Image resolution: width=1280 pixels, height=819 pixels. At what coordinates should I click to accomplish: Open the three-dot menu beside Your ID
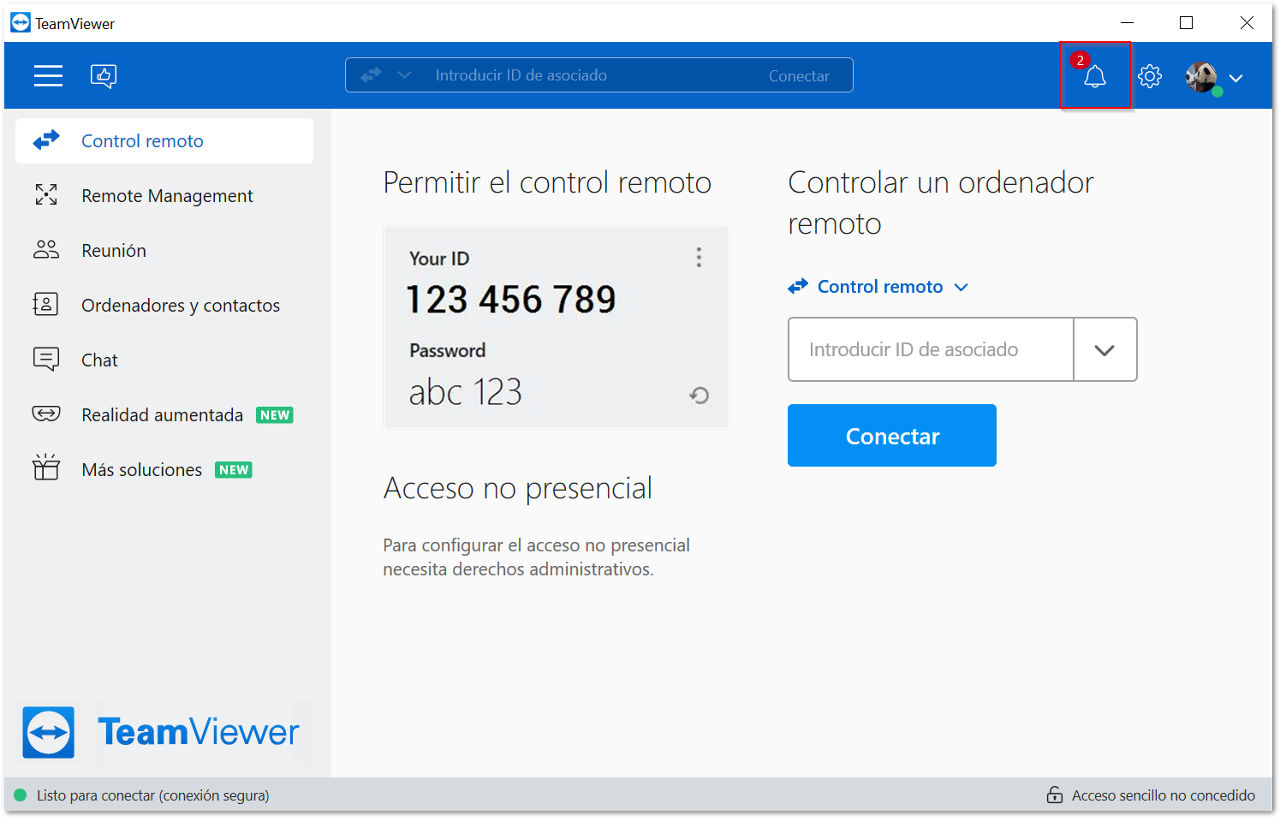pyautogui.click(x=699, y=258)
